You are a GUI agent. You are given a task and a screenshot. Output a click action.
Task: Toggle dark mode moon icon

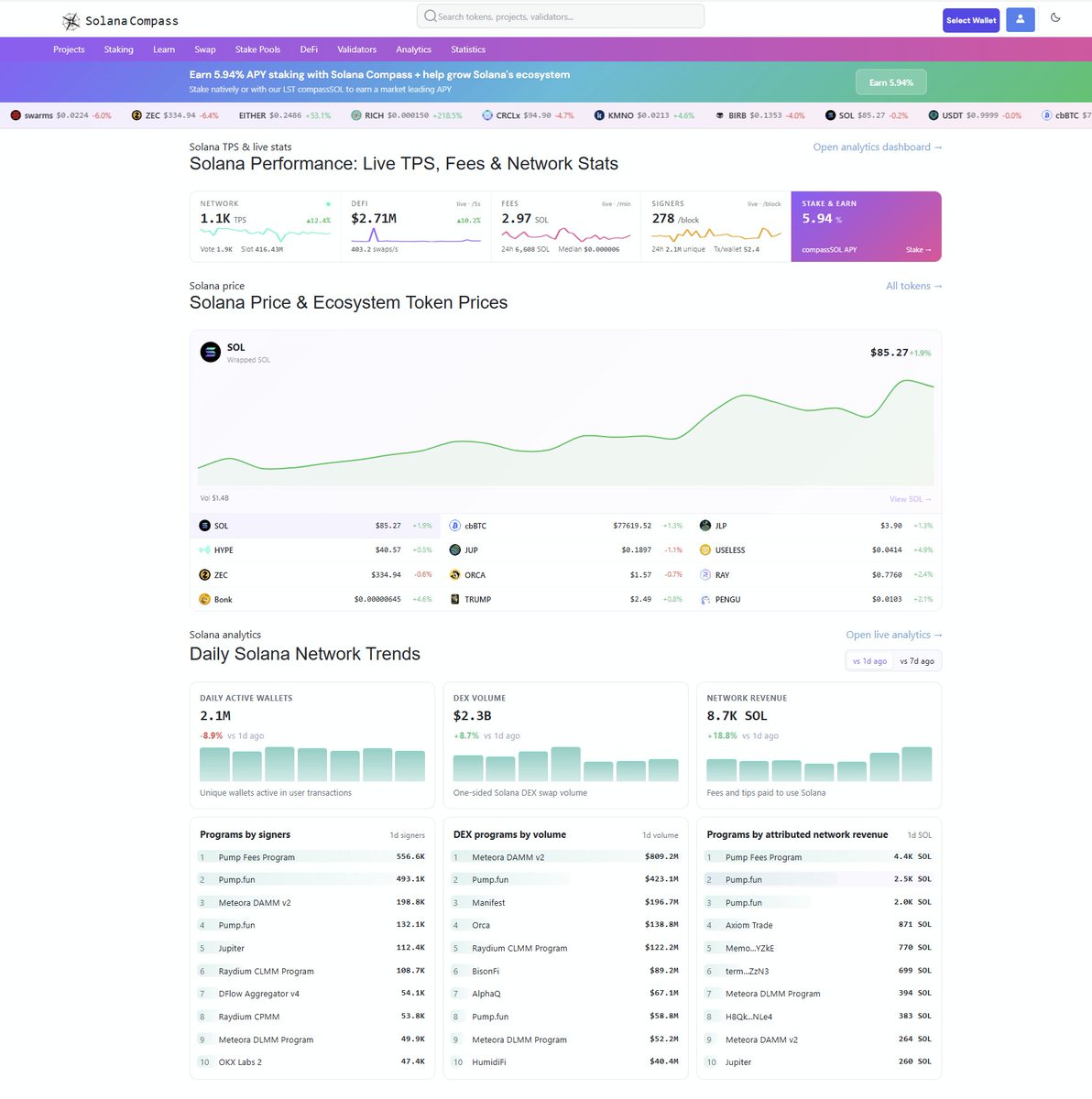click(1055, 17)
